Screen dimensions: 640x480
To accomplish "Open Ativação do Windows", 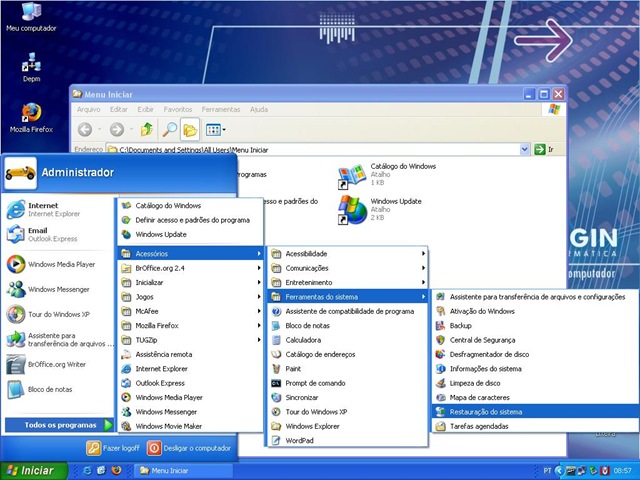I will [x=536, y=311].
